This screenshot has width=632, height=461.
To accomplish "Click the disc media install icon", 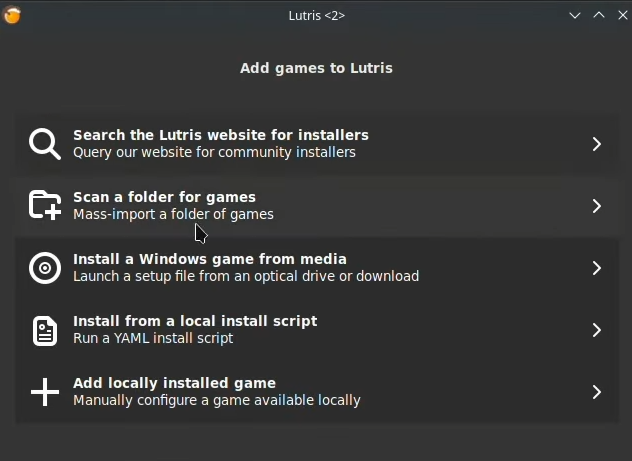I will pos(45,268).
